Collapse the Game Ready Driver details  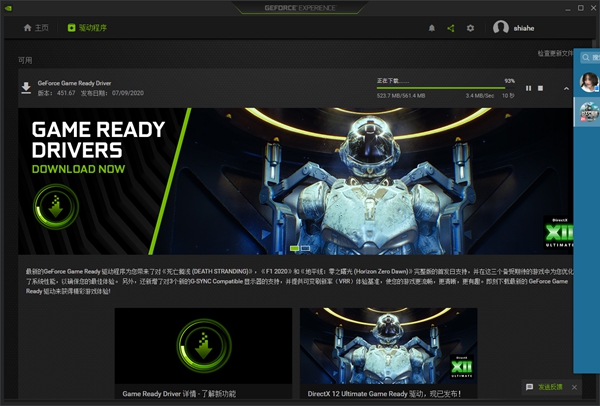pos(566,89)
